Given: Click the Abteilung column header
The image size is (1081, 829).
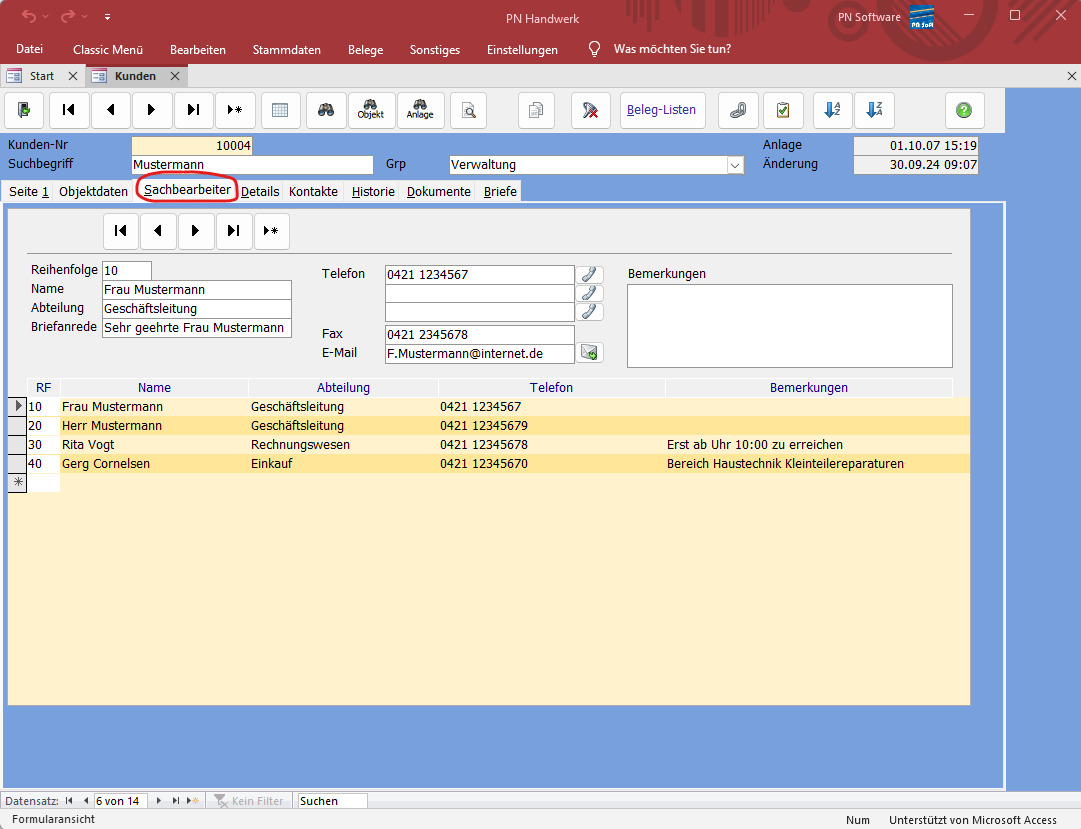Looking at the screenshot, I should (x=343, y=388).
